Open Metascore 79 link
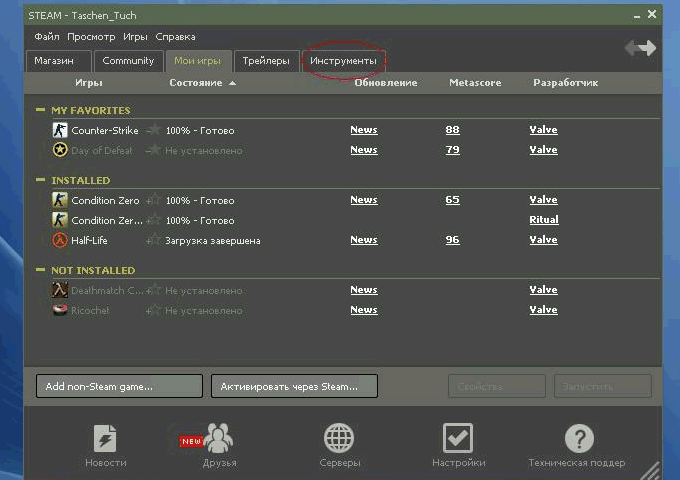 pos(452,150)
